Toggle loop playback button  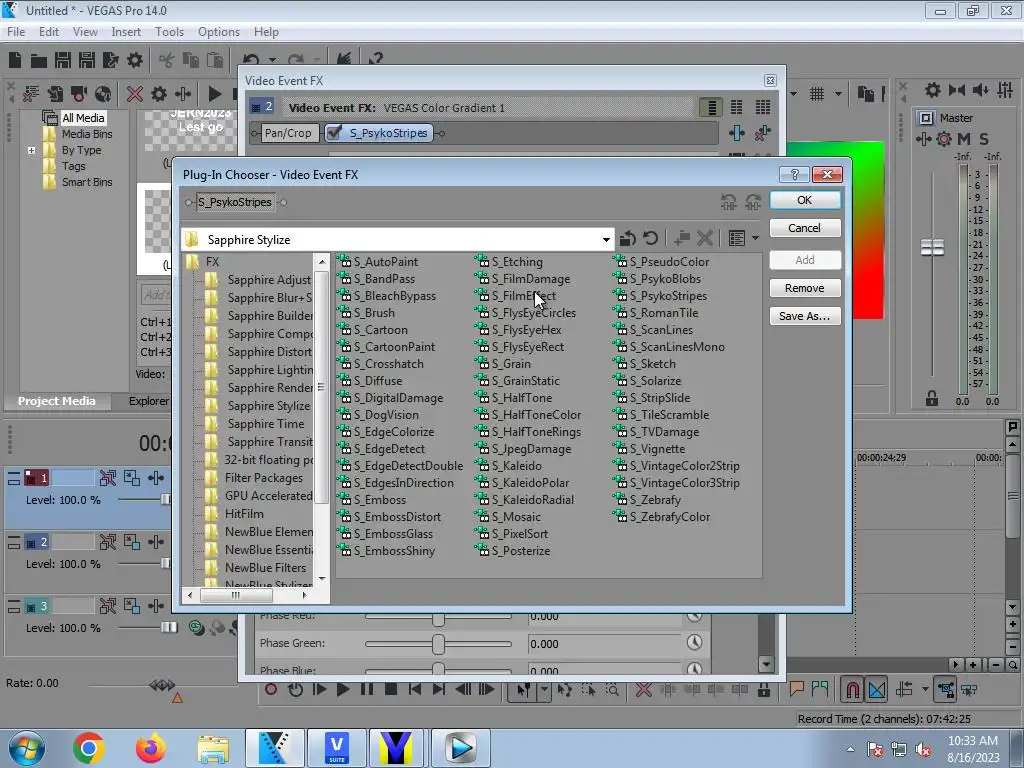[x=295, y=689]
